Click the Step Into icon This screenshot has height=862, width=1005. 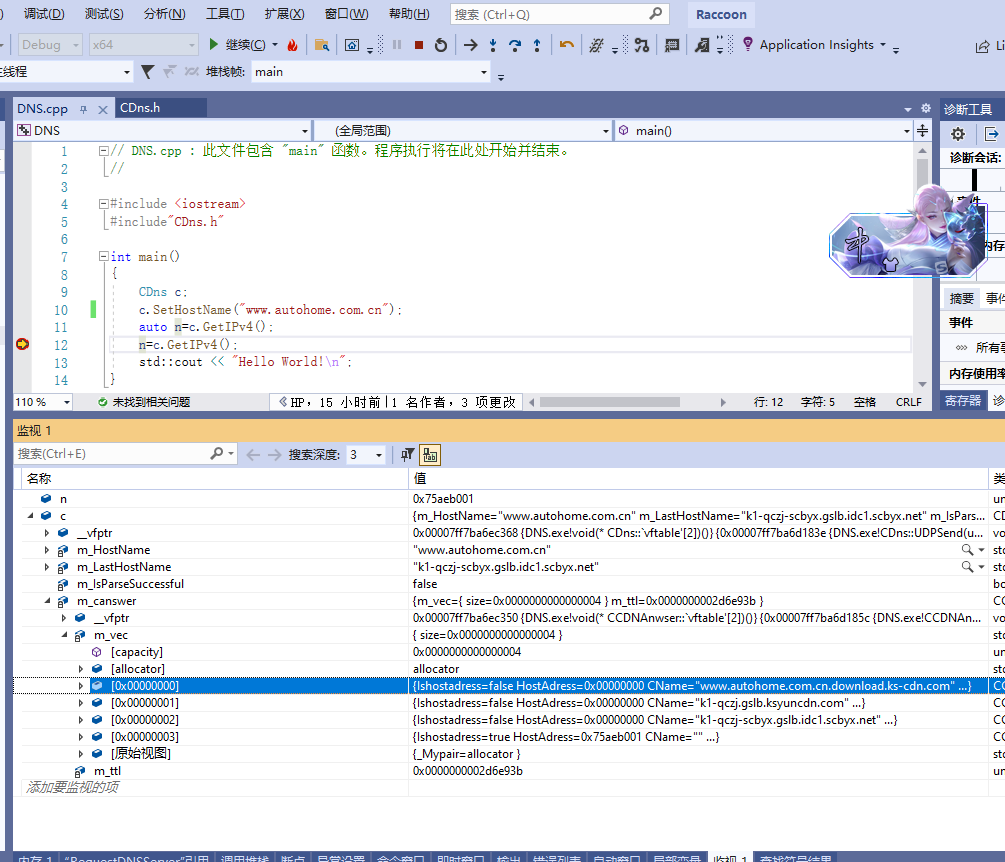pos(493,45)
